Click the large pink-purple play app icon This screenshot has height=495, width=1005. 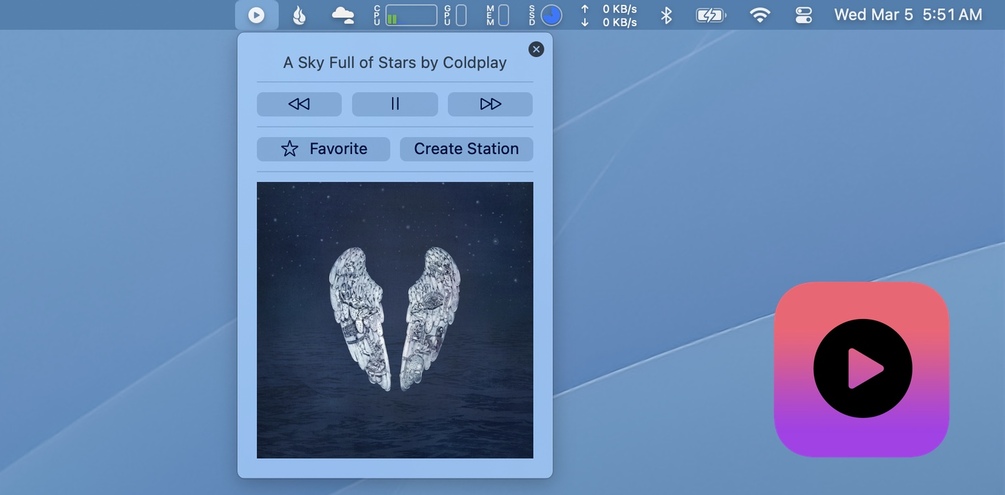pos(862,369)
